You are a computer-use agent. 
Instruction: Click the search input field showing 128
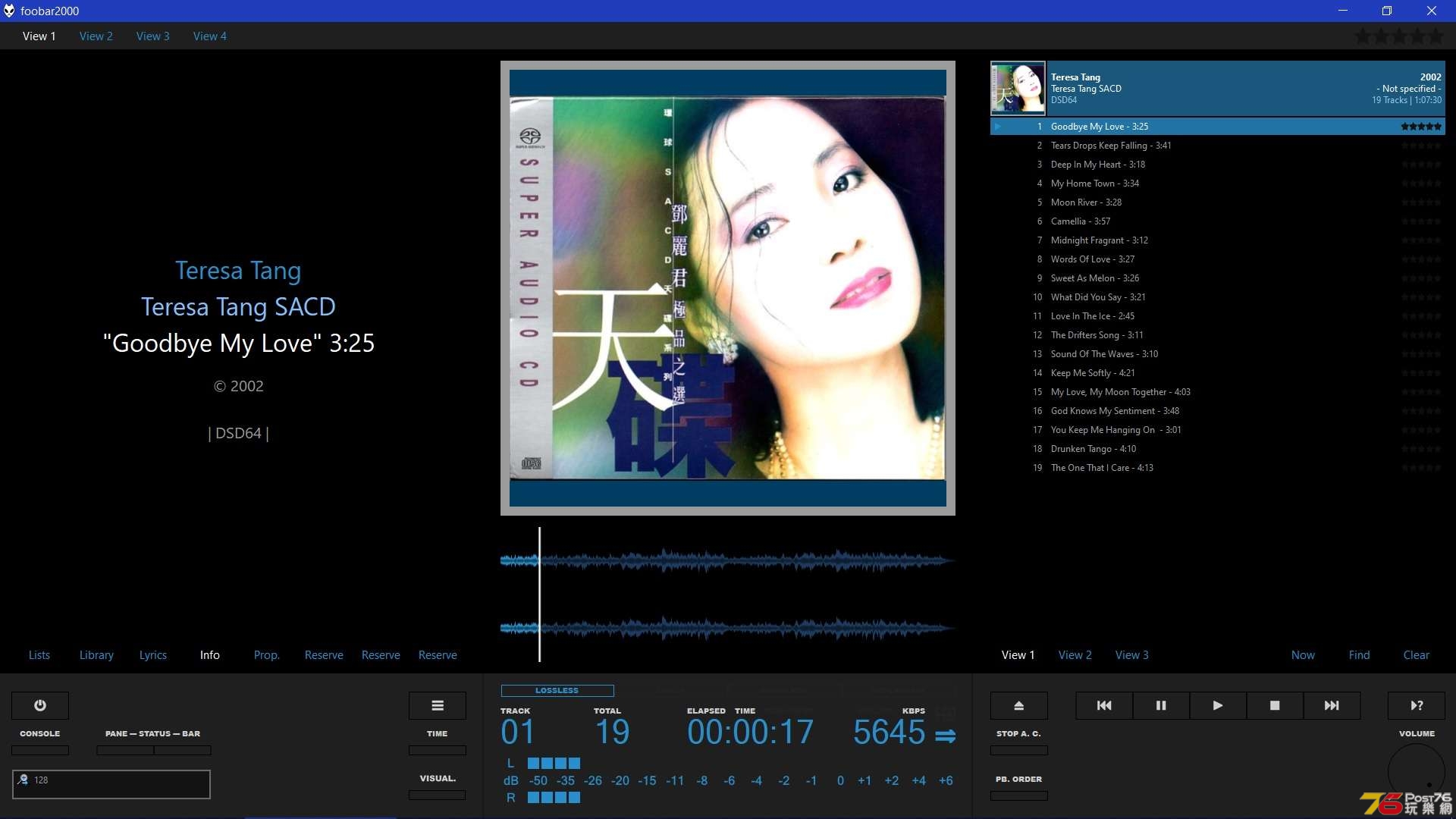pyautogui.click(x=111, y=784)
